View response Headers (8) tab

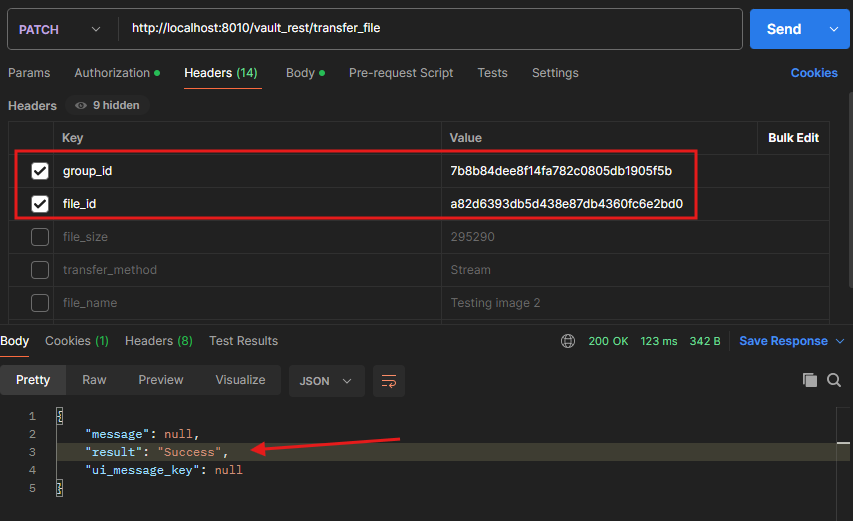pos(159,341)
